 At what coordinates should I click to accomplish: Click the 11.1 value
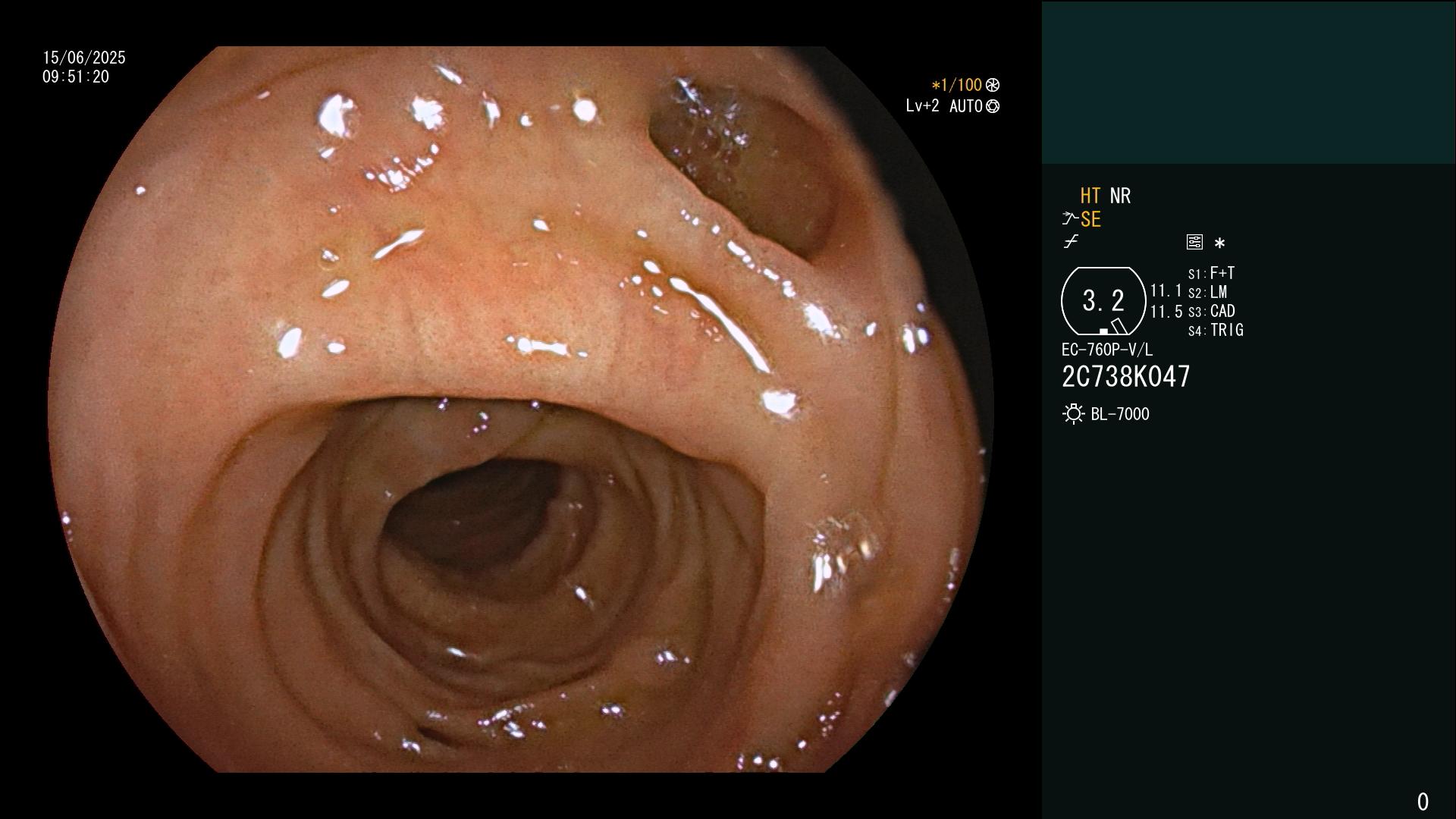1166,290
